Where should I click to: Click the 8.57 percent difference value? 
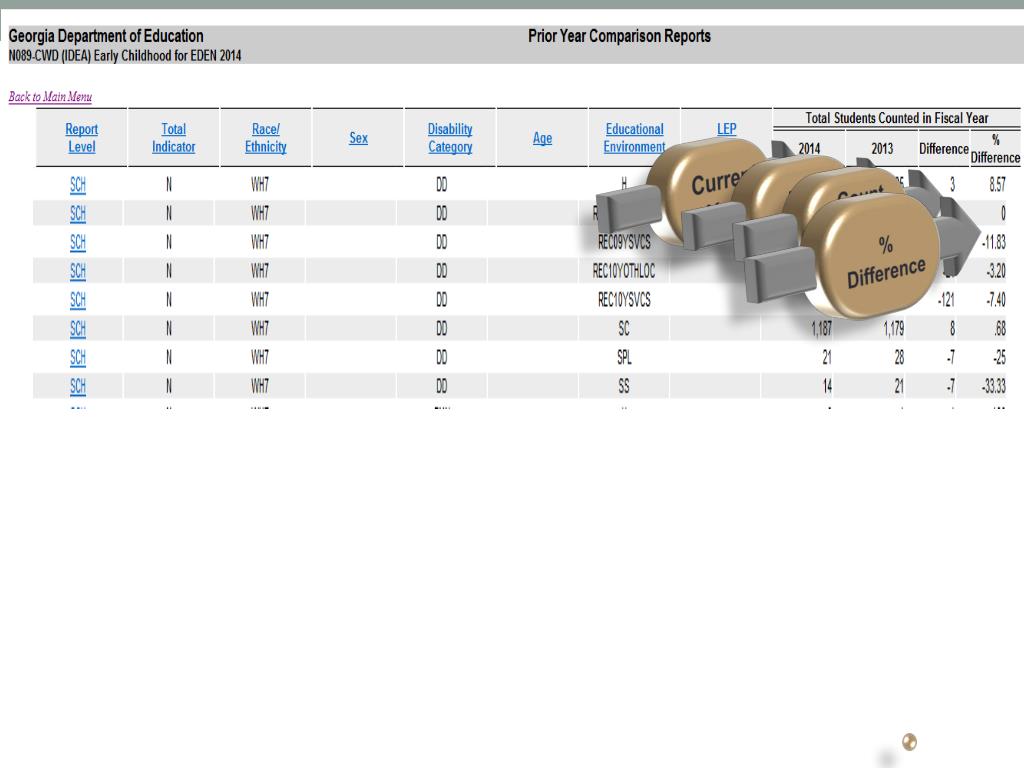[x=997, y=185]
